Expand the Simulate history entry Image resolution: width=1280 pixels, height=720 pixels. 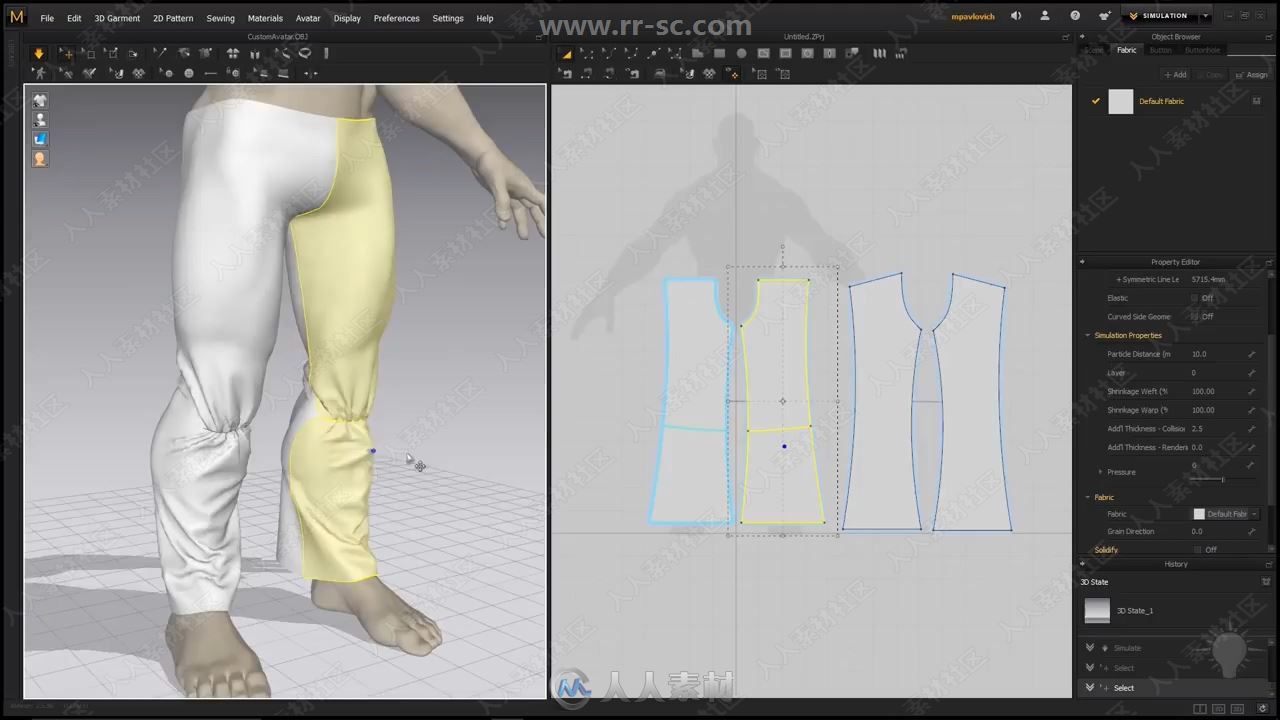(x=1090, y=648)
